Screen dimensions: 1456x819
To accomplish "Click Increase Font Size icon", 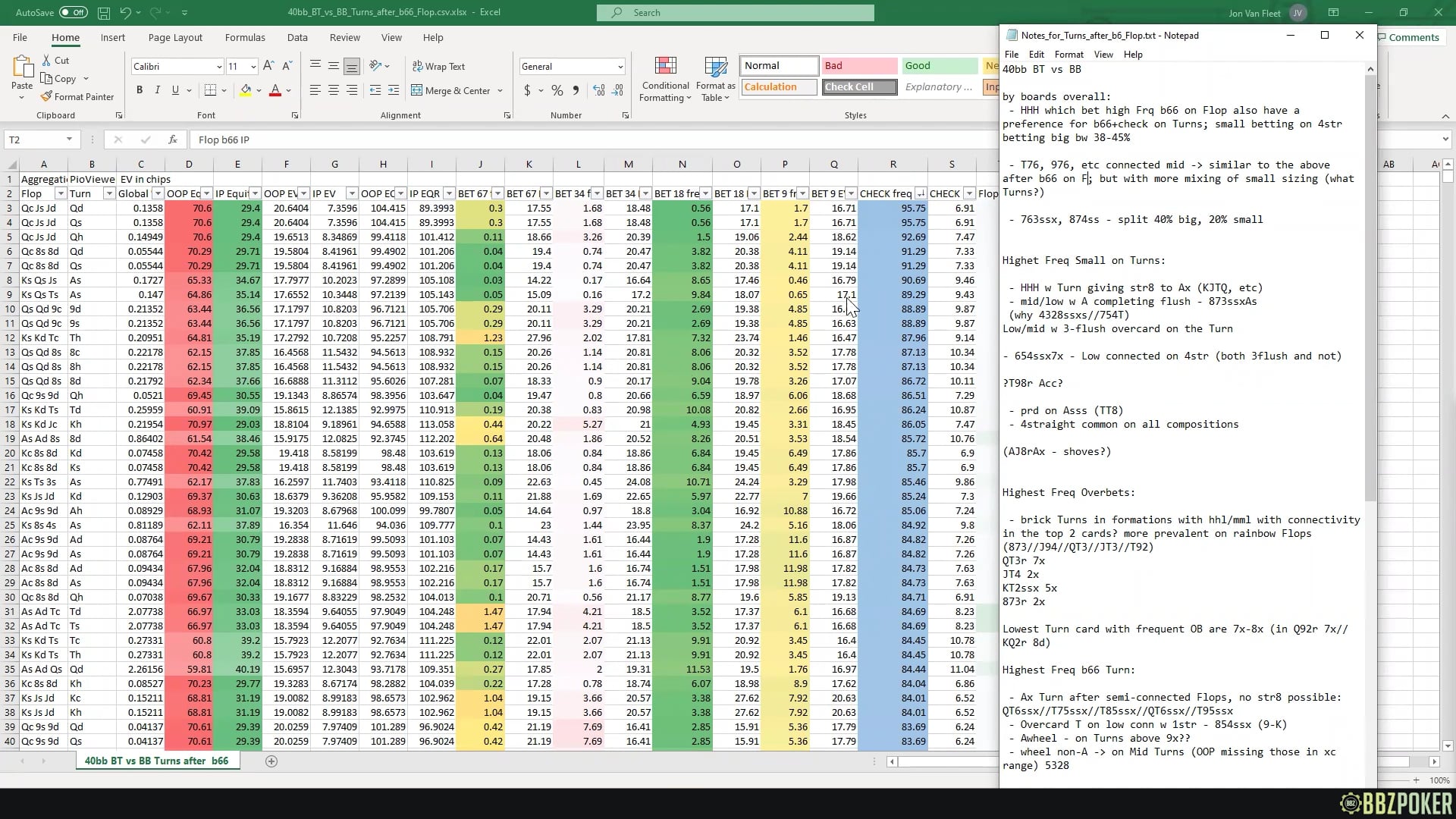I will click(x=268, y=67).
